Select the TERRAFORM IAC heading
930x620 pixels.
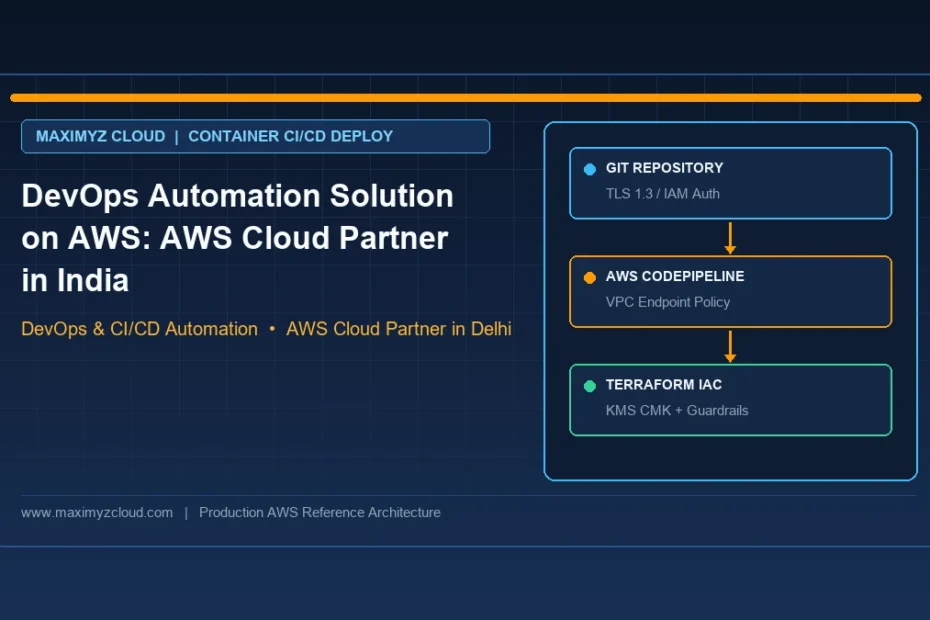click(x=664, y=385)
